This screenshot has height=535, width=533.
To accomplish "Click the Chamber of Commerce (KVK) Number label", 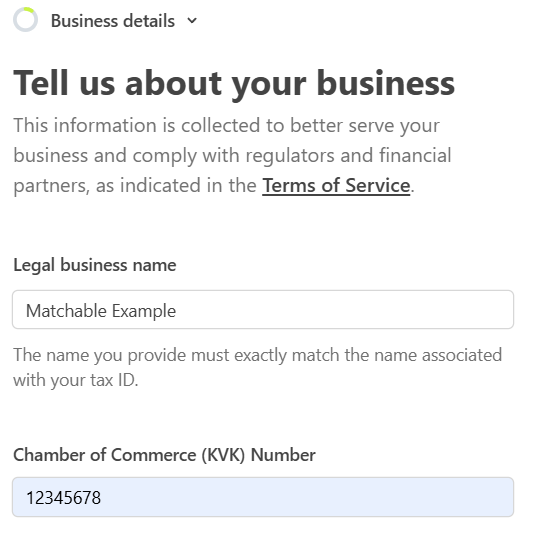I will 164,455.
